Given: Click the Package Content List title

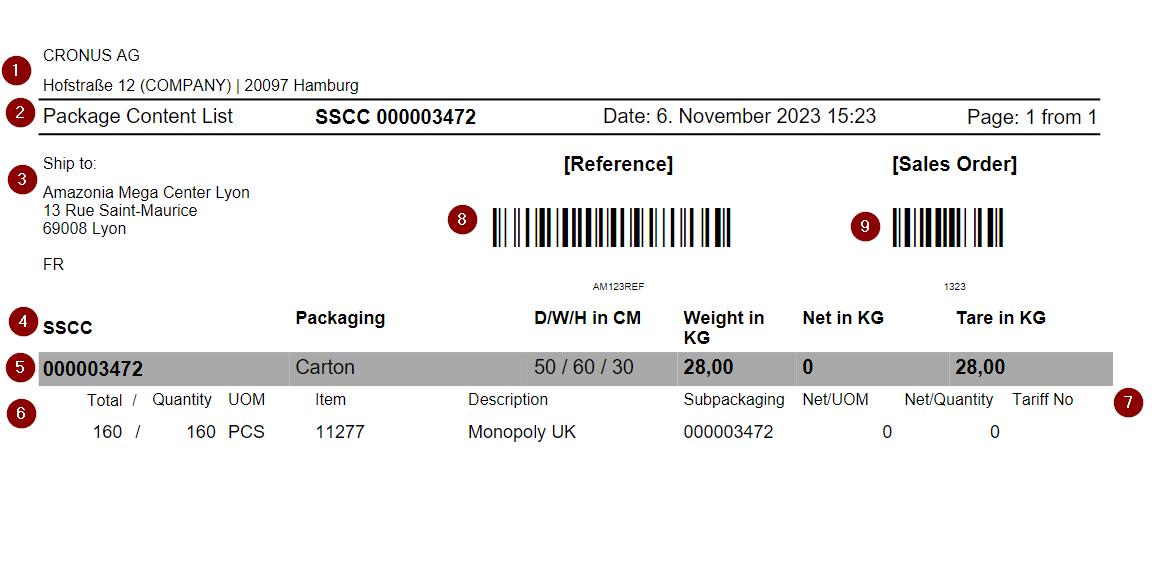Looking at the screenshot, I should coord(138,116).
